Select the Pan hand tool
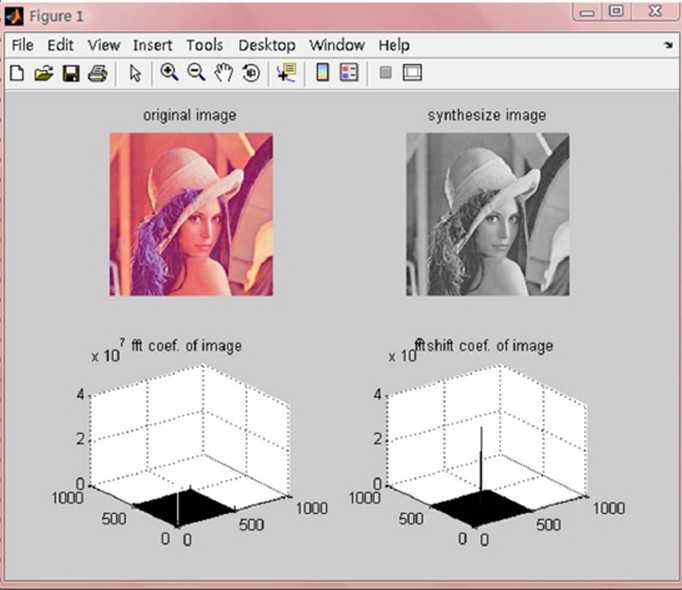The width and height of the screenshot is (682, 590). pos(224,73)
